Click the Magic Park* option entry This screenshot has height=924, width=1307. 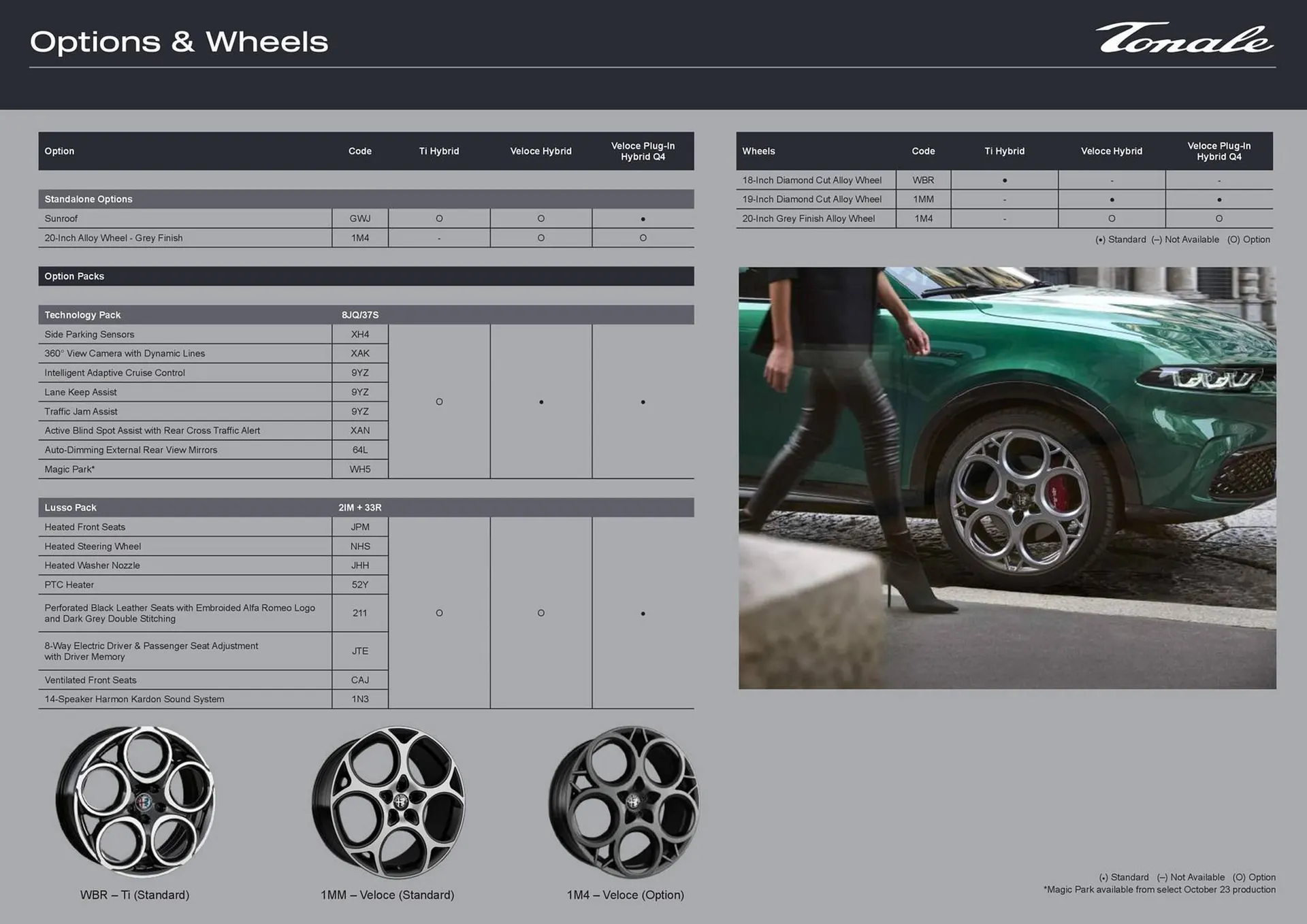coord(70,469)
